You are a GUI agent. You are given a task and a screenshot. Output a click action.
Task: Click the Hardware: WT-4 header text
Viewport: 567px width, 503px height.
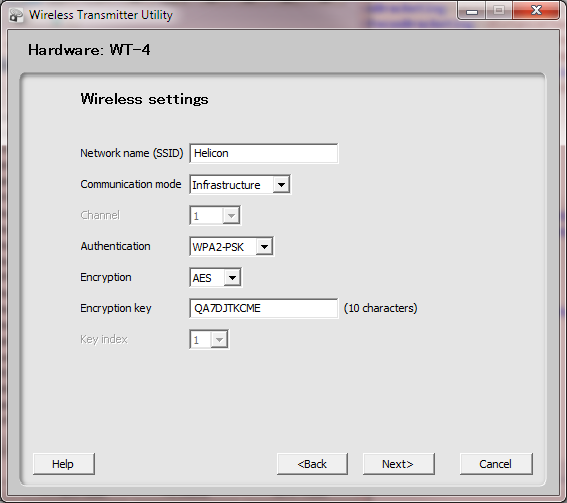pos(89,50)
